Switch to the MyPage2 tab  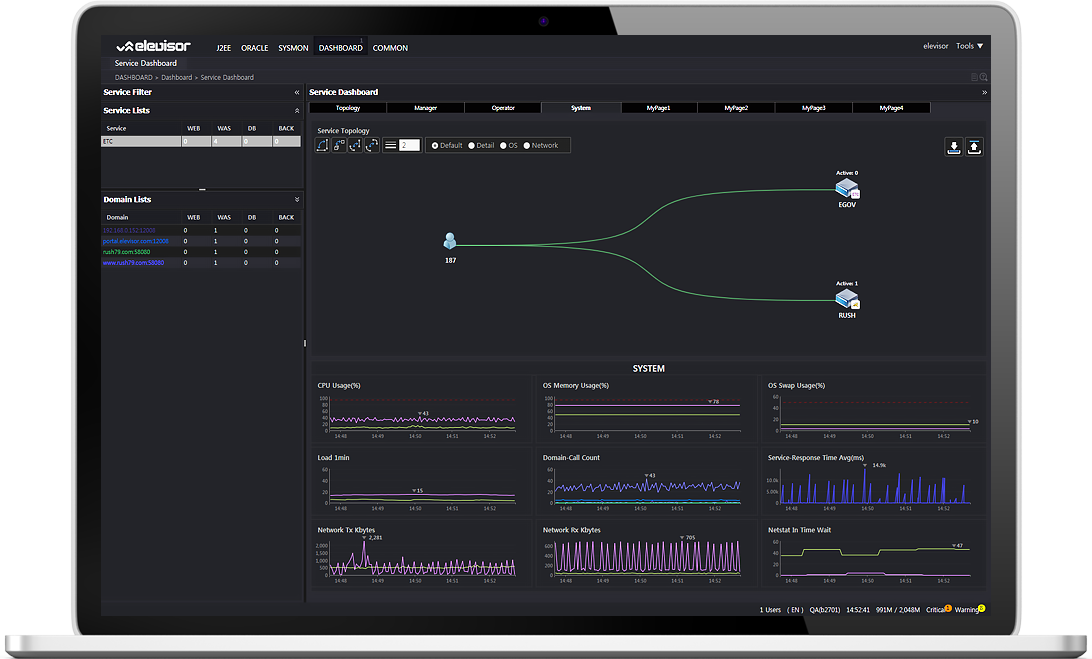[x=735, y=108]
